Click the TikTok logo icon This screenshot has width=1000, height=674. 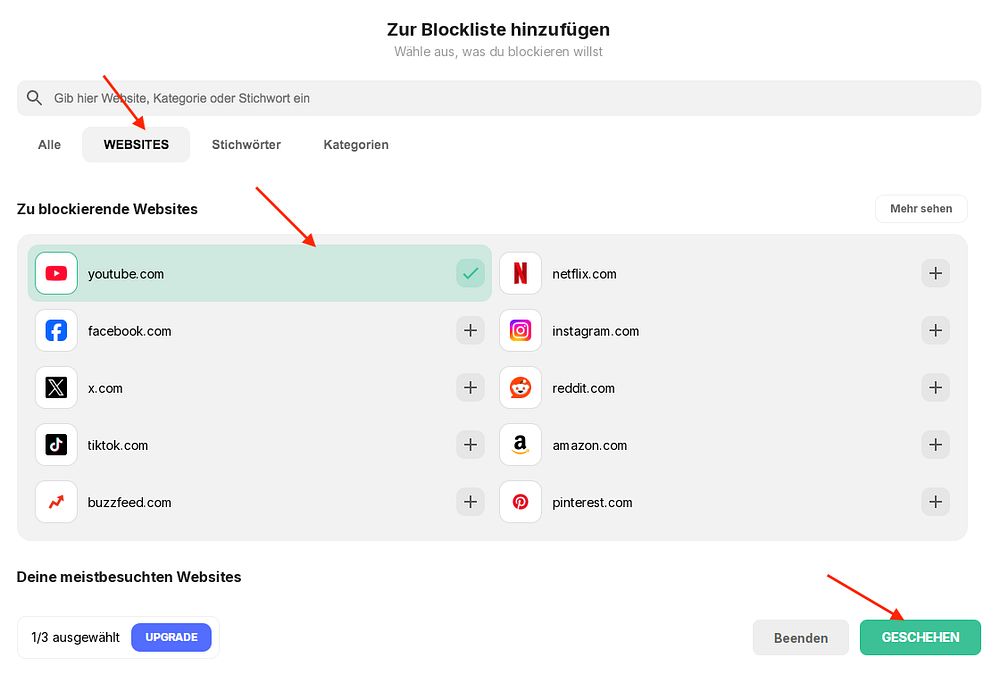[x=56, y=444]
